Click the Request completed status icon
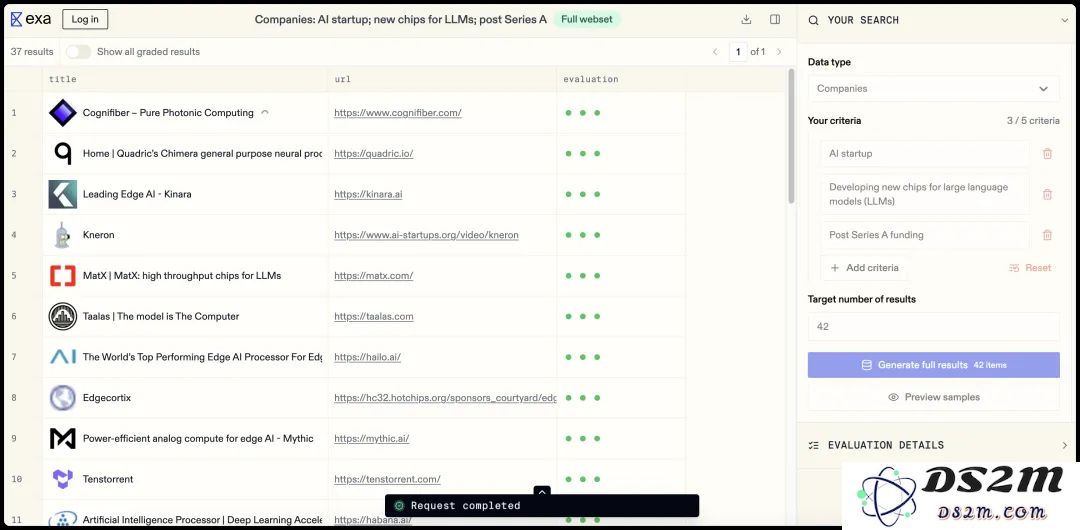The image size is (1080, 530). click(x=398, y=506)
